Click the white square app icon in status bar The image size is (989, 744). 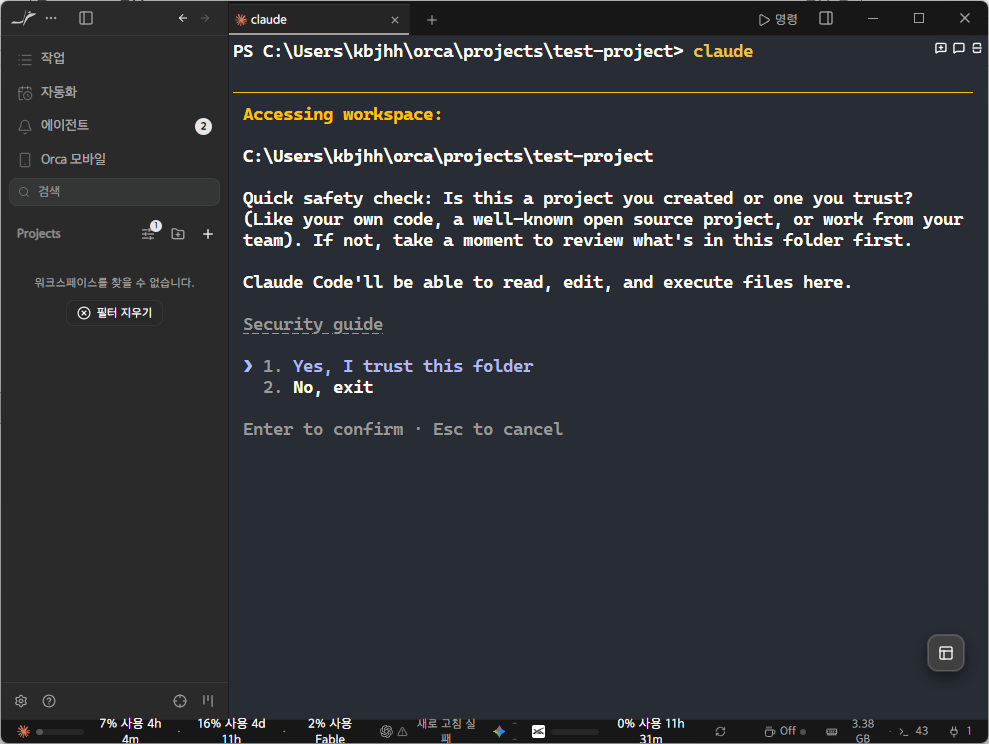(x=538, y=731)
